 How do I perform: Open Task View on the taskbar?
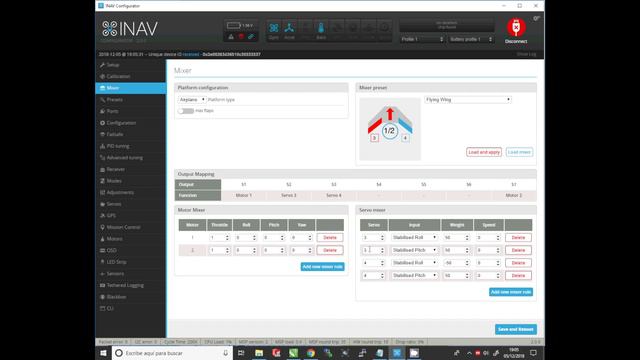(x=241, y=353)
